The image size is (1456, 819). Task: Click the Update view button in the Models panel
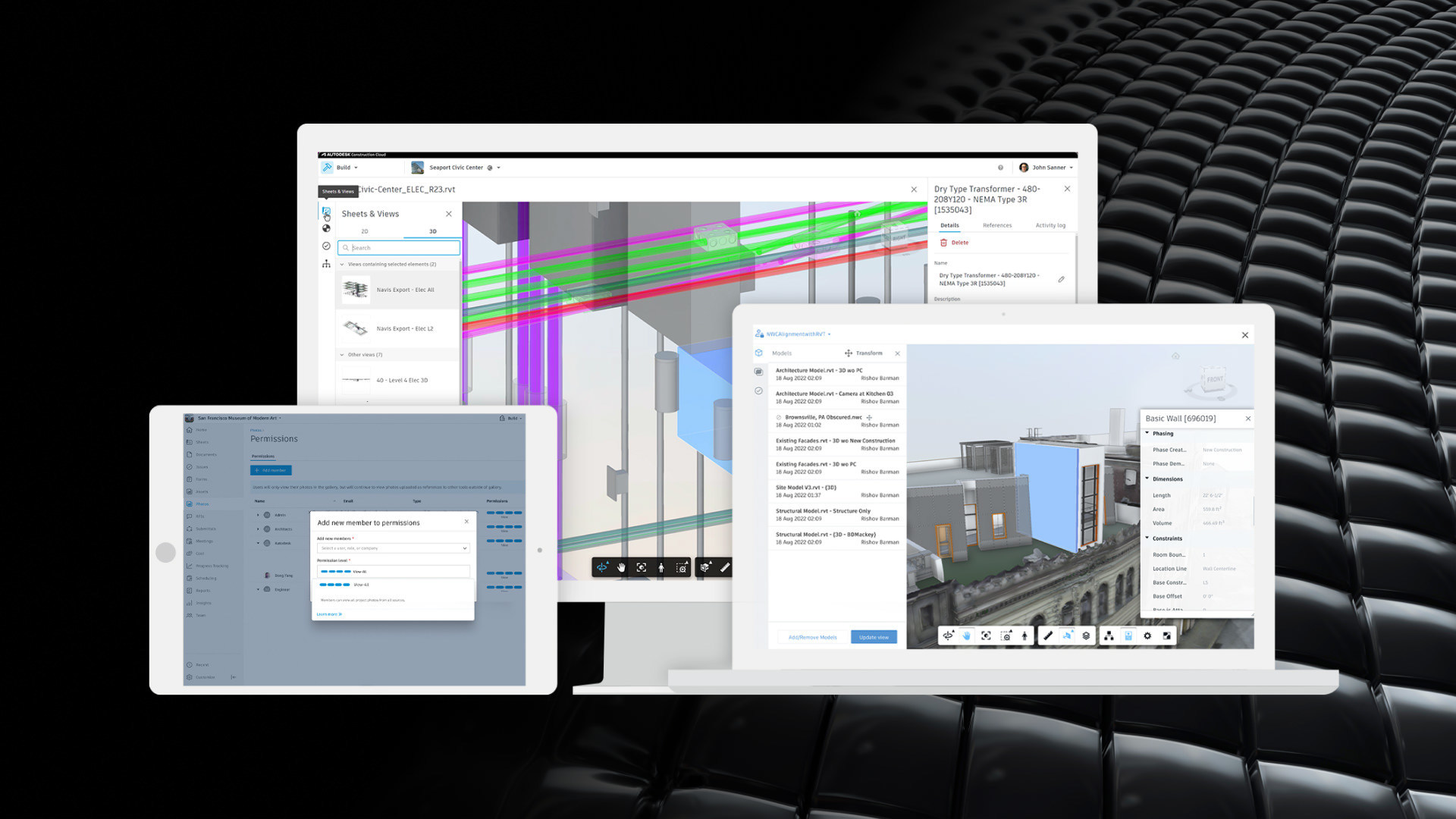pyautogui.click(x=875, y=637)
